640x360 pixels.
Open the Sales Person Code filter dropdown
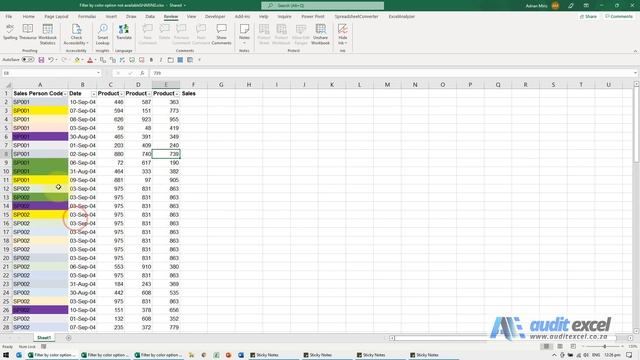click(65, 94)
